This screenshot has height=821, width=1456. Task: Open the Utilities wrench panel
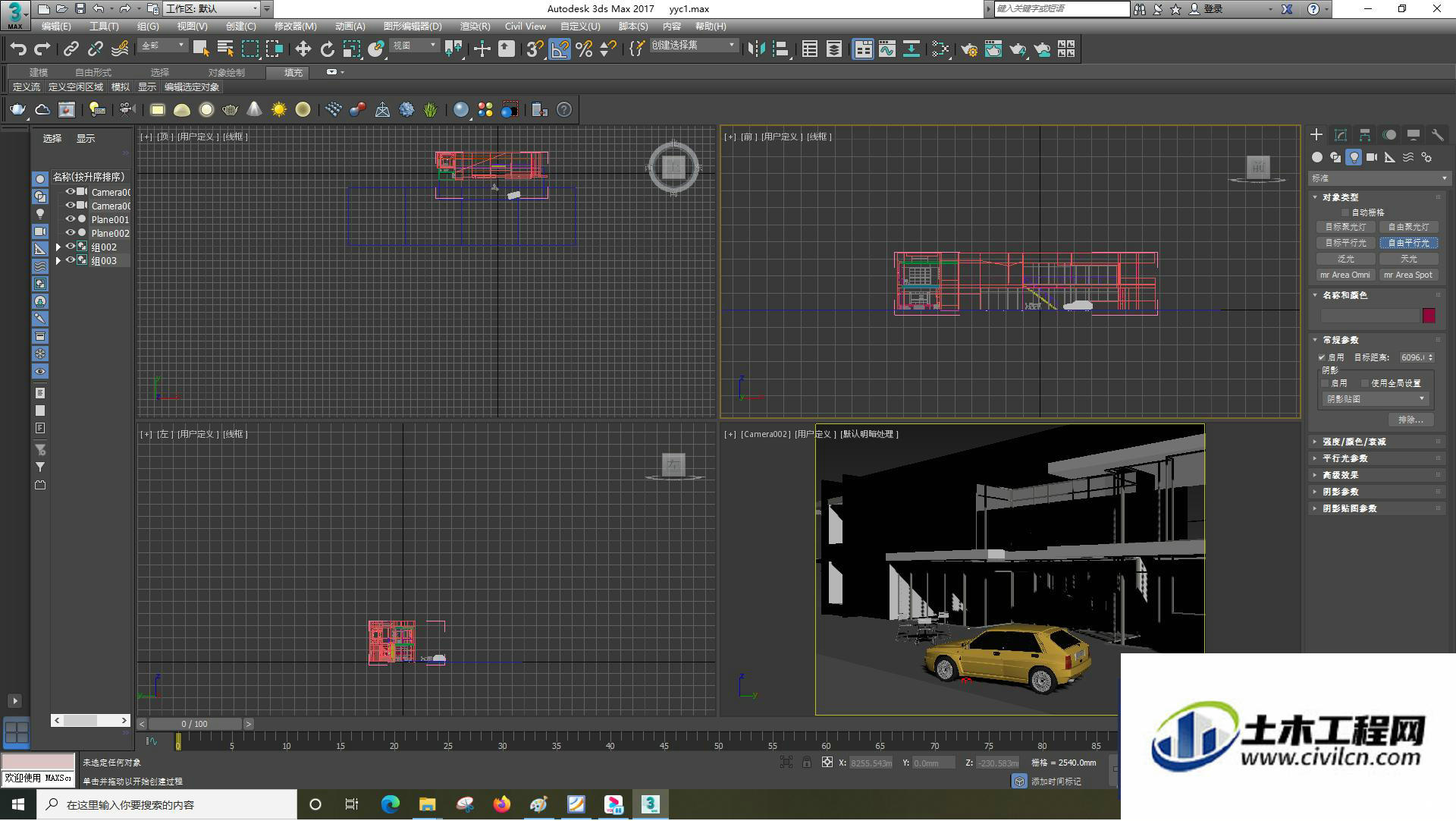tap(1437, 135)
